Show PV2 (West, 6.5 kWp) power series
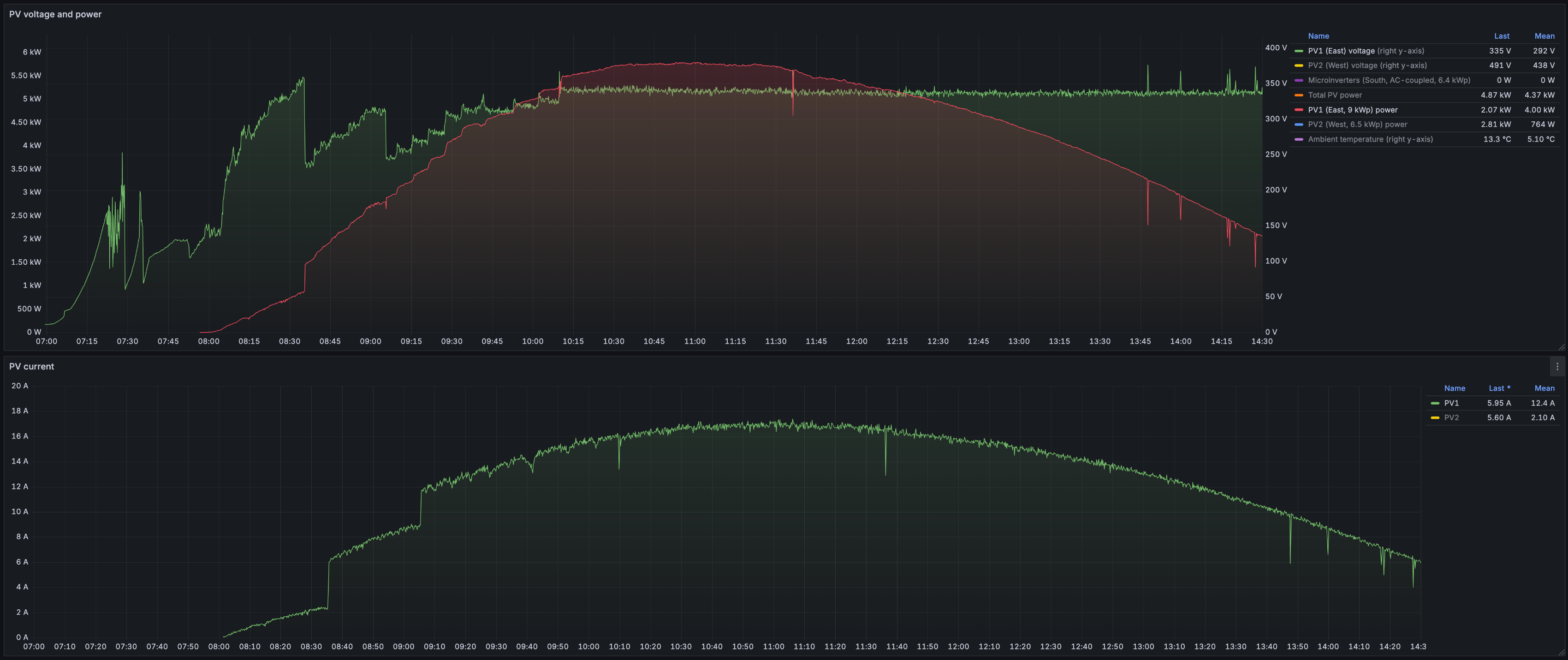 tap(1357, 124)
